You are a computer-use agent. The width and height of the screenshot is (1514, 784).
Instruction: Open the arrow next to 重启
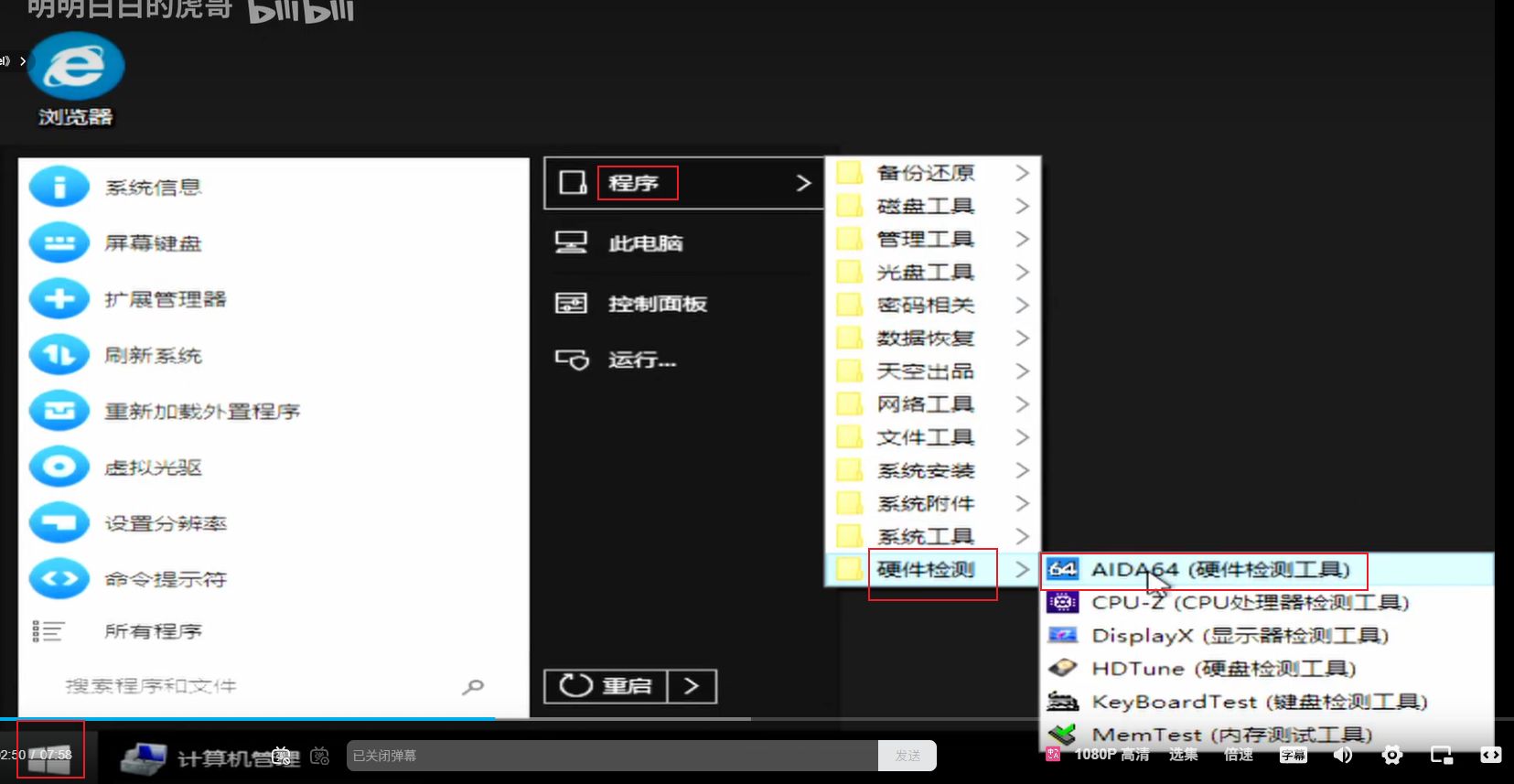click(692, 686)
